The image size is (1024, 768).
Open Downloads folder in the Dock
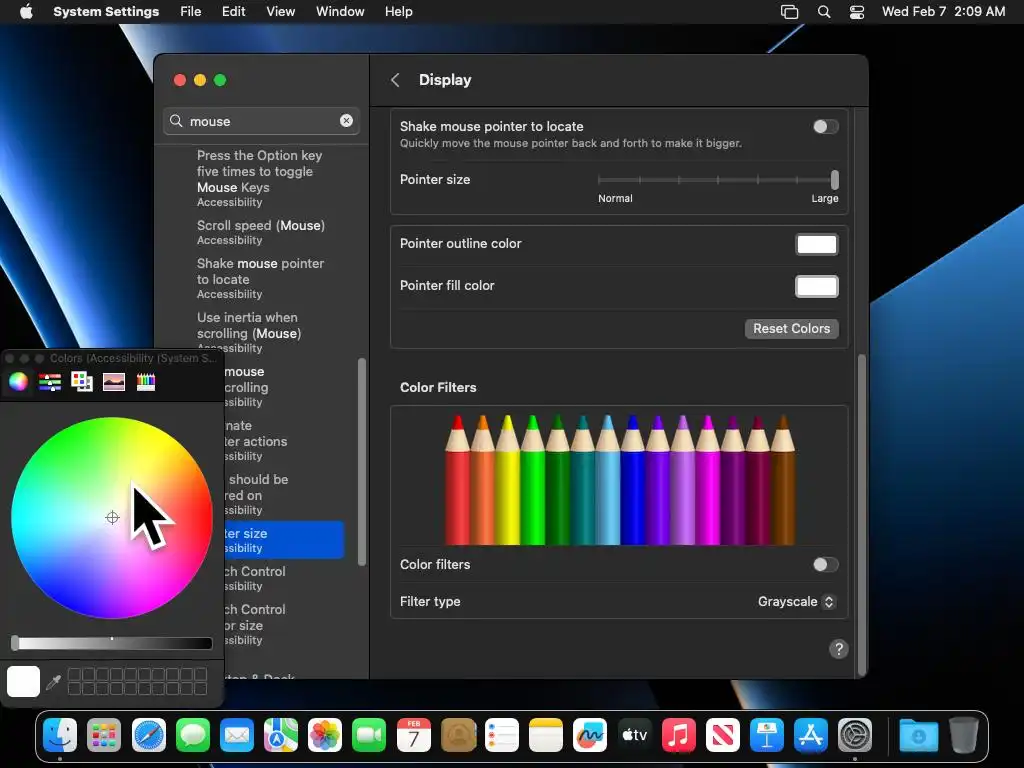(918, 735)
